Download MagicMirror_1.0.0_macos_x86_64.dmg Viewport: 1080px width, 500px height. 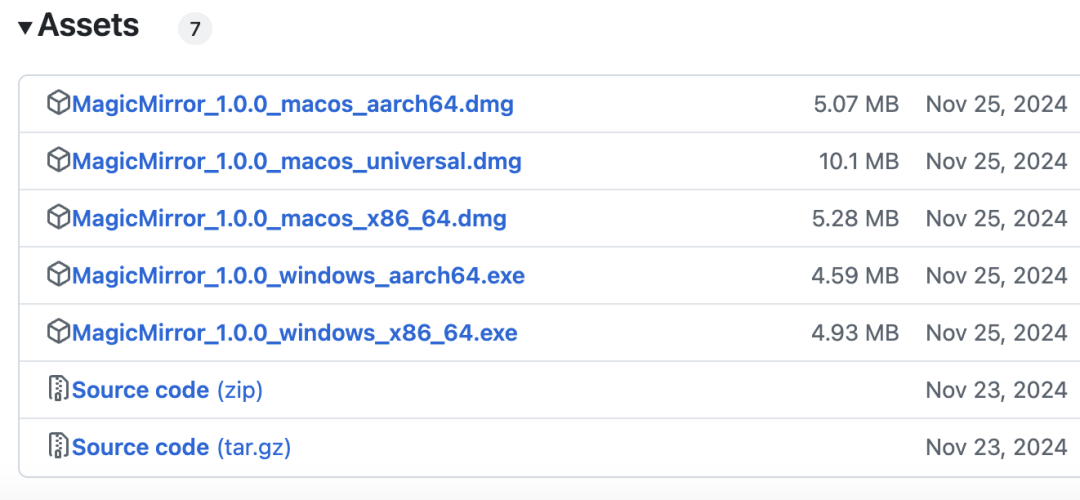(x=289, y=218)
